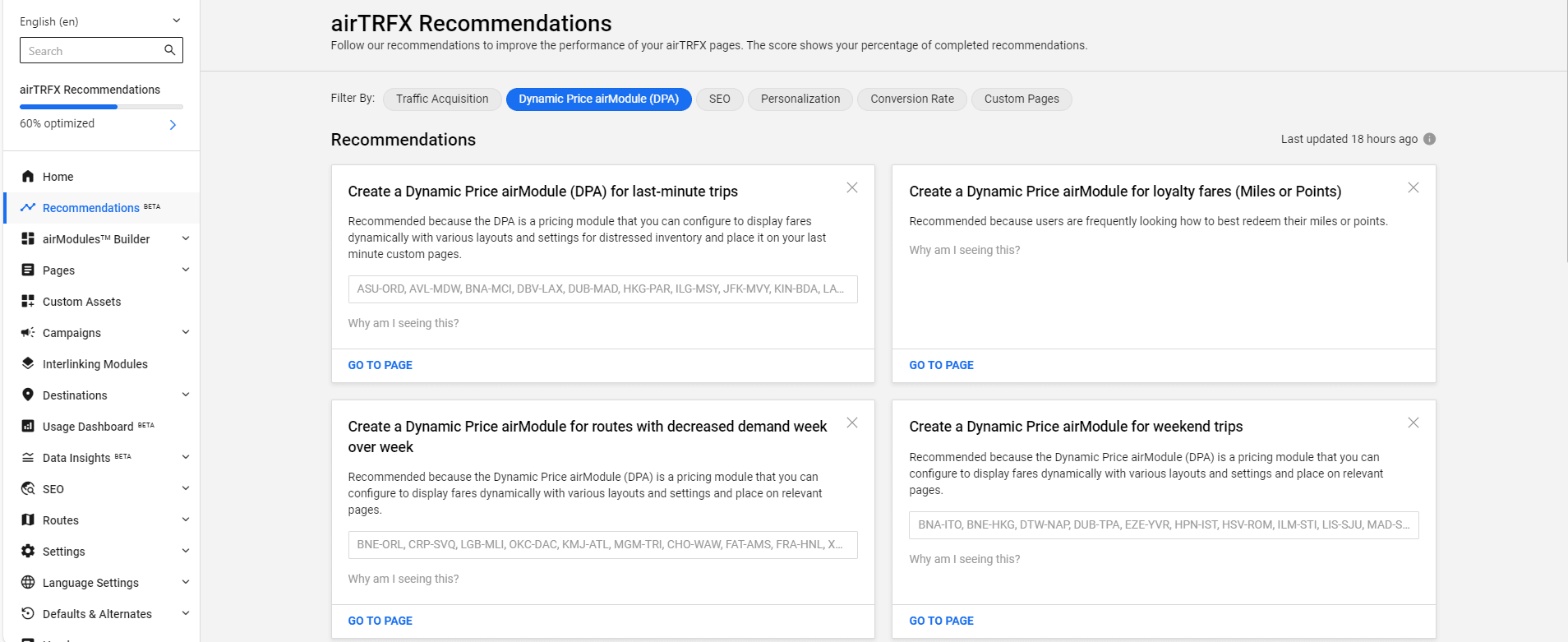Expand the Destinations submenu chevron
This screenshot has width=1568, height=642.
tap(186, 395)
